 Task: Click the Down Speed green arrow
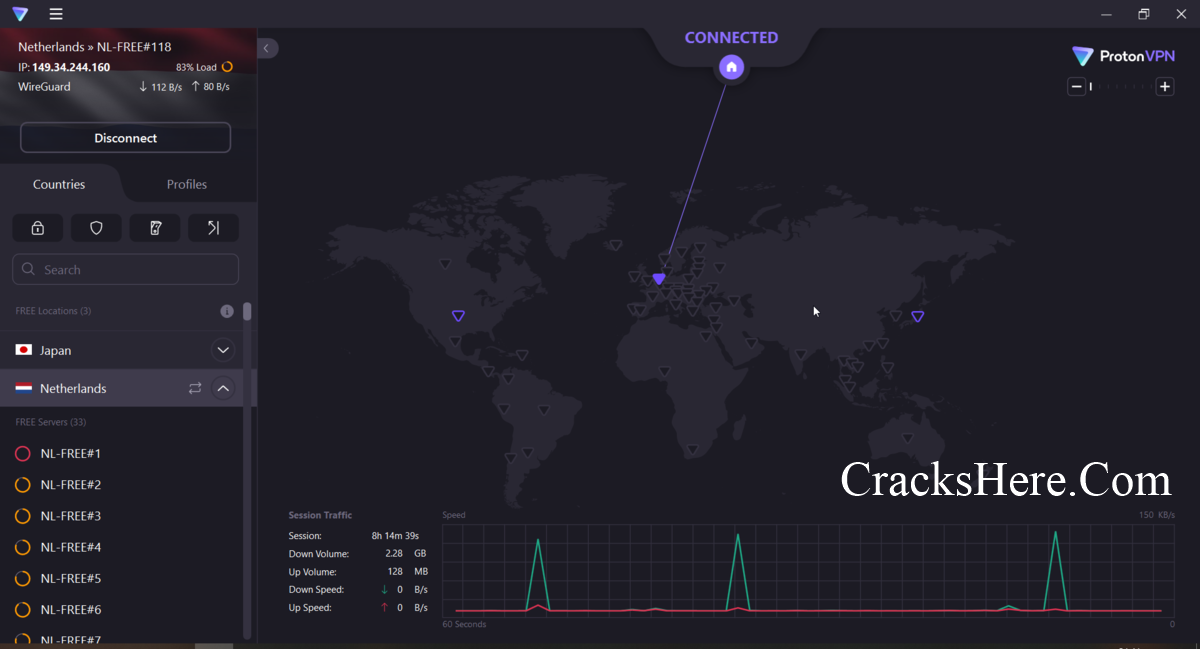384,590
